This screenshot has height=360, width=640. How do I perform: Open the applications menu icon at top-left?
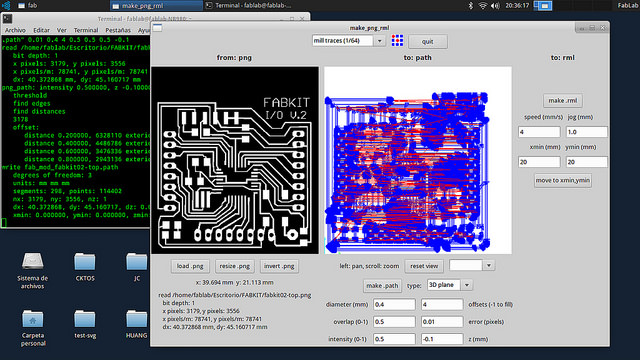click(6, 5)
